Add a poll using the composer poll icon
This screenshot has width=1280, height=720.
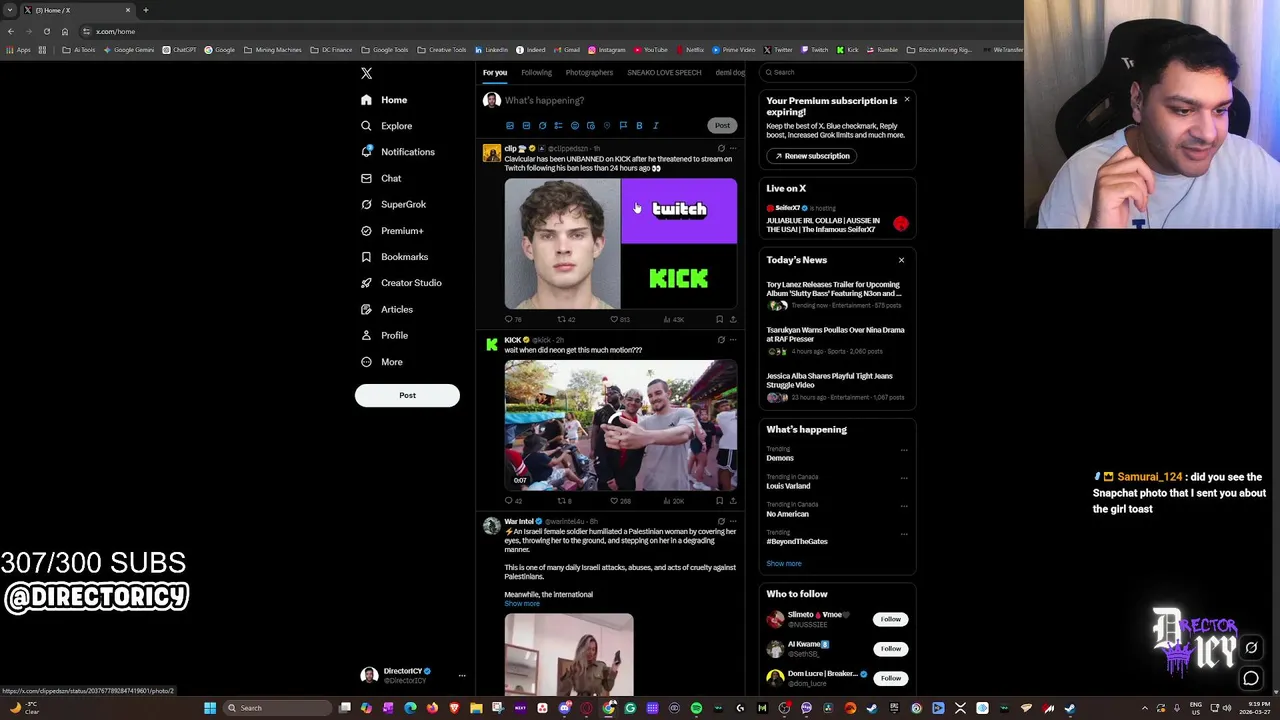[558, 126]
